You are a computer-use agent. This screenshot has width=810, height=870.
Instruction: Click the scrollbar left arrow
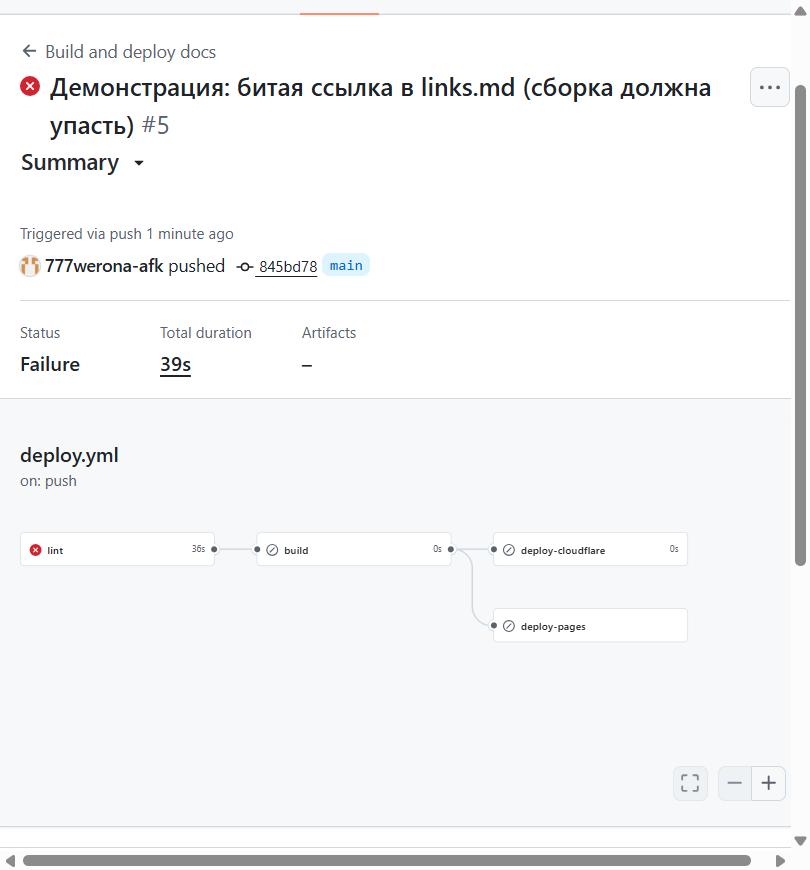tap(10, 861)
